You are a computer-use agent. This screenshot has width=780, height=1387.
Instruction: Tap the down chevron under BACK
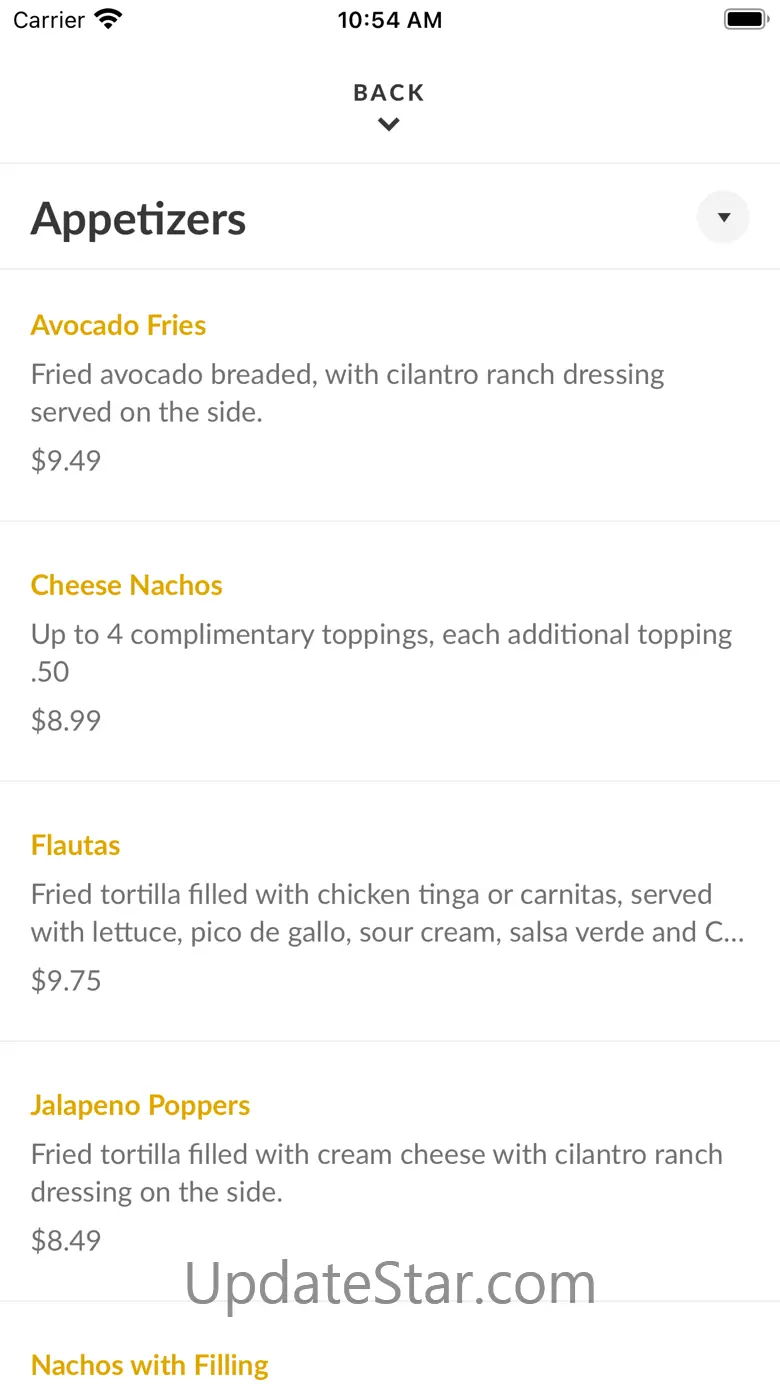389,125
